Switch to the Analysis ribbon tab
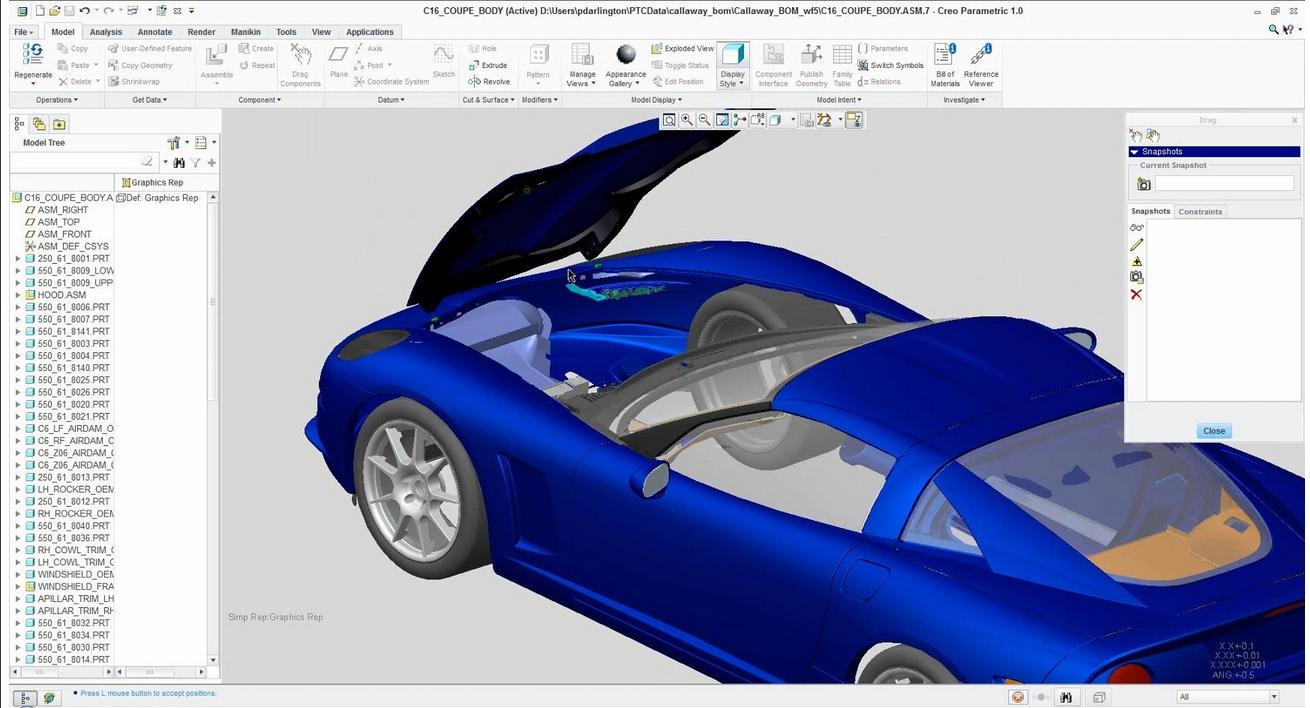1310x708 pixels. (x=106, y=32)
